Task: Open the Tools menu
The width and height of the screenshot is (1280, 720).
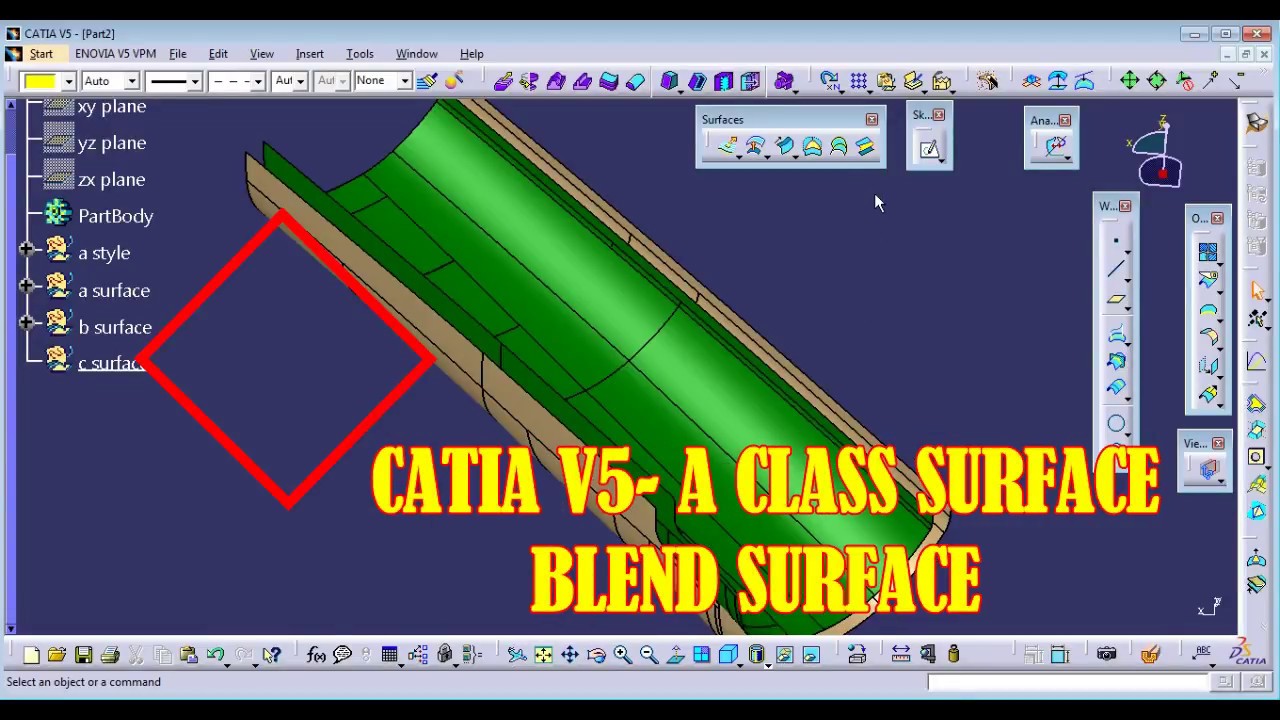Action: pyautogui.click(x=360, y=54)
